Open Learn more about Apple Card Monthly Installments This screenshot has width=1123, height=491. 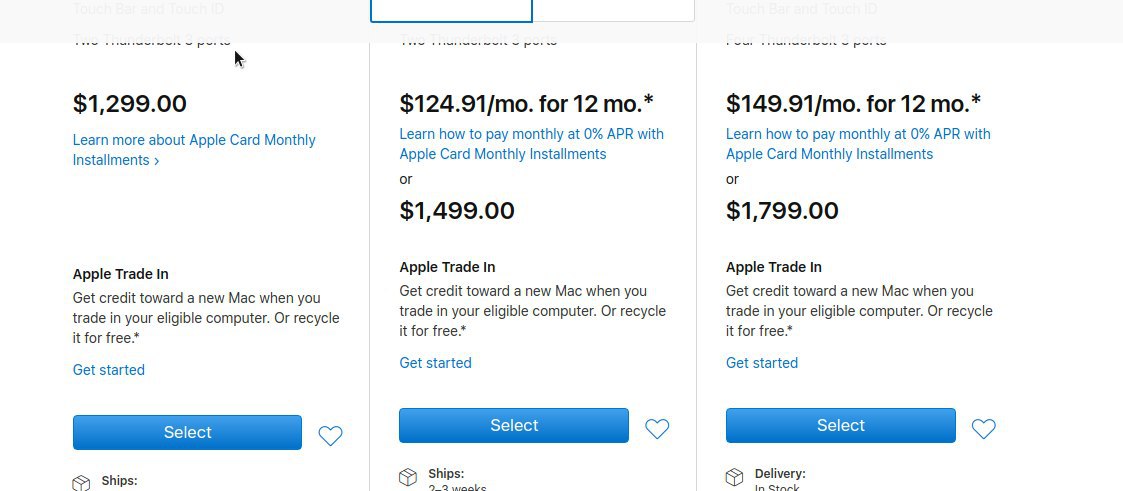point(194,150)
